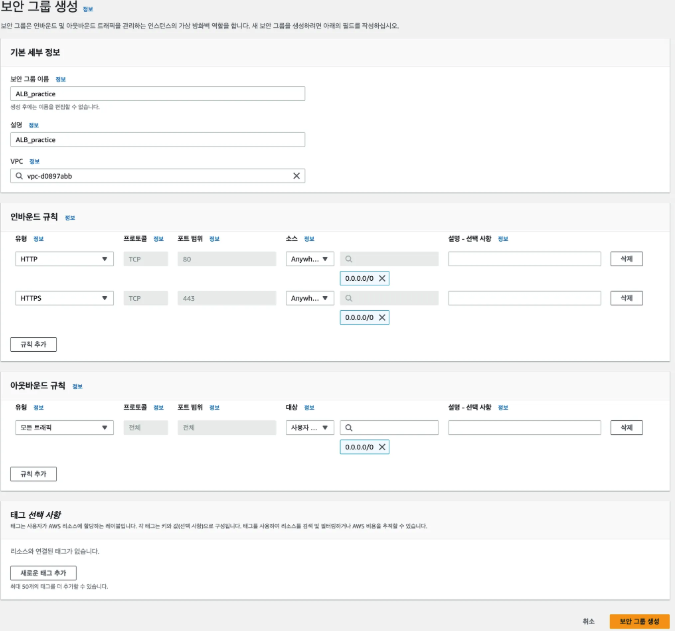Image resolution: width=676 pixels, height=631 pixels.
Task: Click the VPC search magnifier icon
Action: pos(19,176)
